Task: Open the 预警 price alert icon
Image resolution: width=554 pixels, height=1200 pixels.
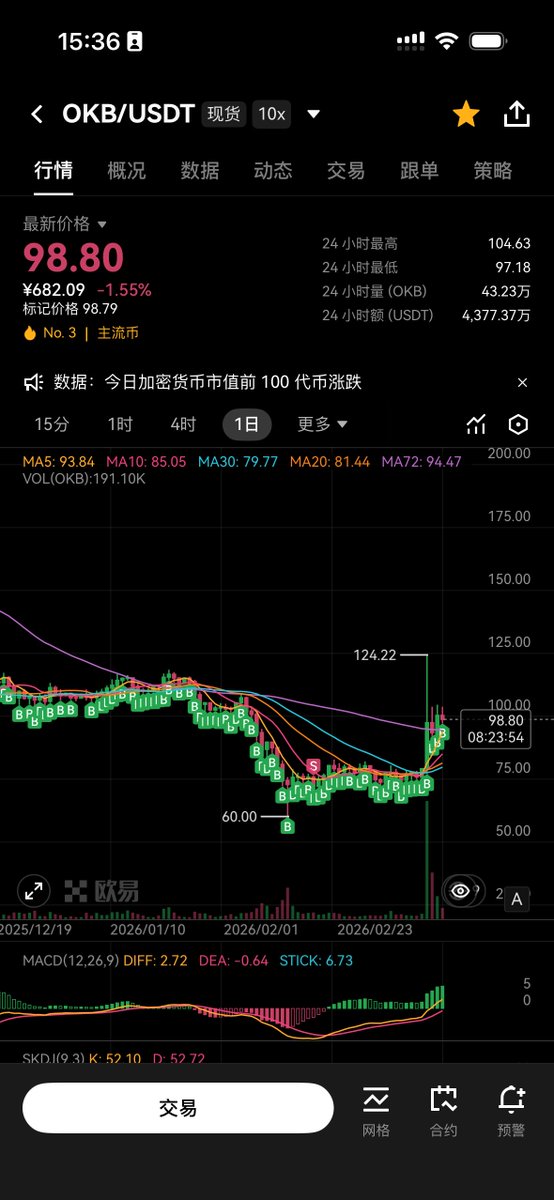Action: [x=511, y=1110]
